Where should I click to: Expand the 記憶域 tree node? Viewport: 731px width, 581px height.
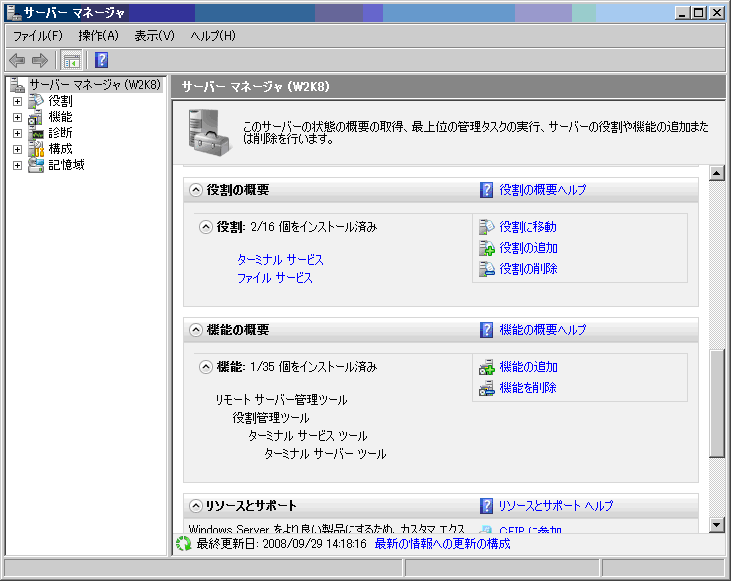coord(17,166)
